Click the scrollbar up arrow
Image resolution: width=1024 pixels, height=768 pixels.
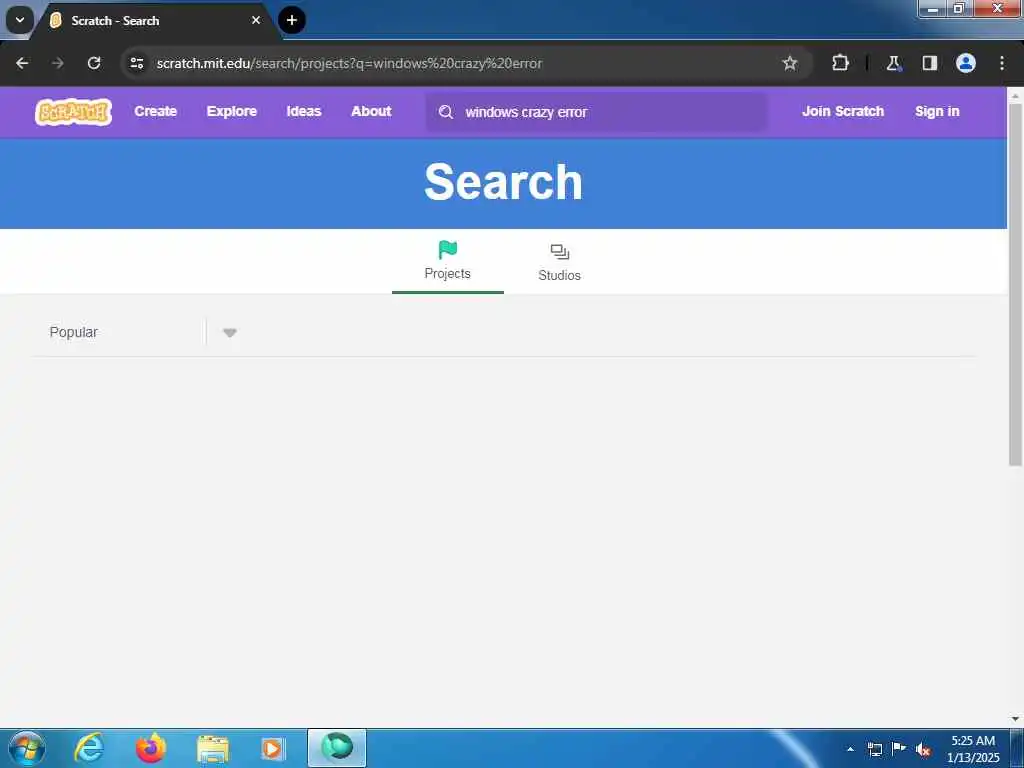click(x=1015, y=95)
